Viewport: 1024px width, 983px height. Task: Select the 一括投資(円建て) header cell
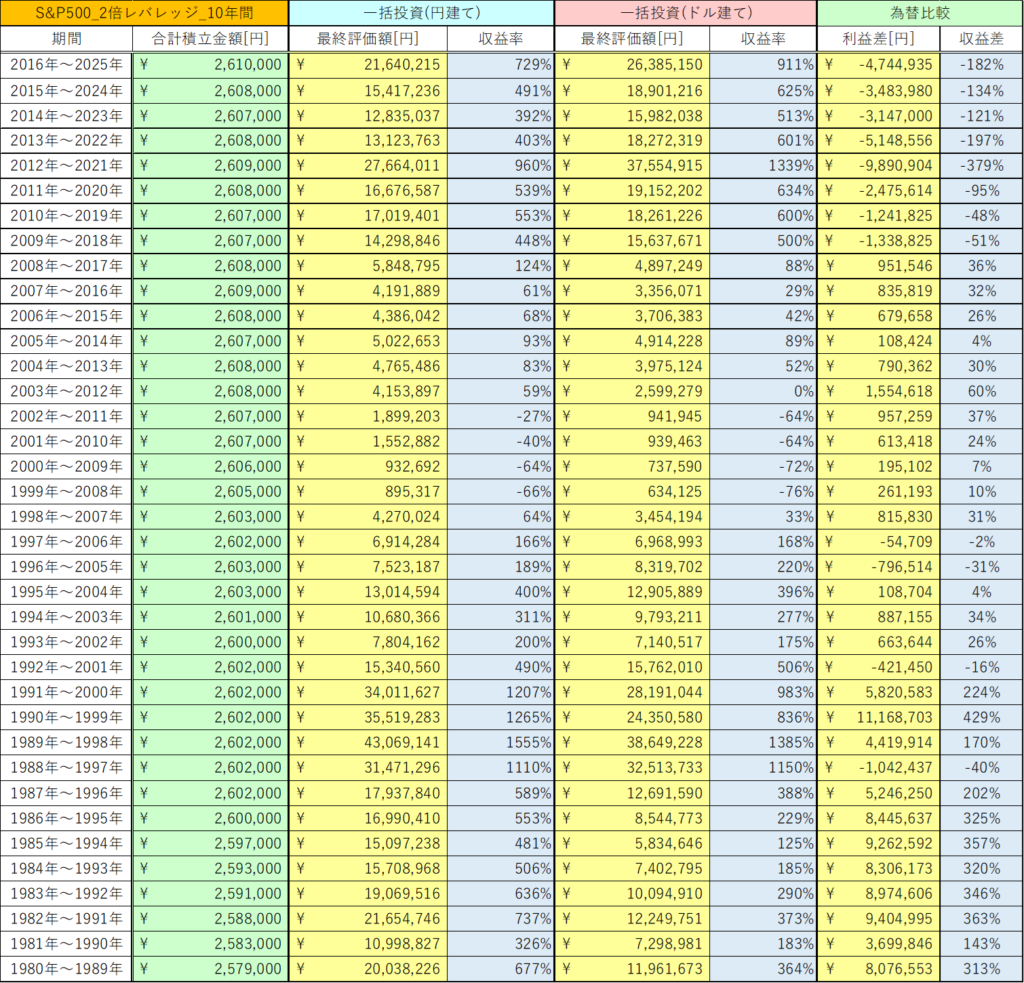click(421, 13)
